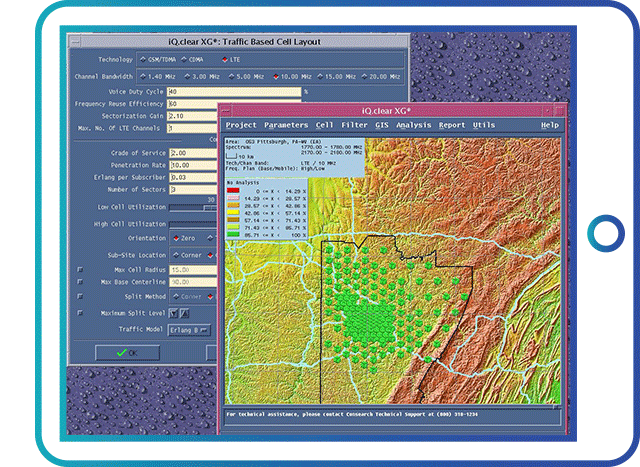Click the lime legend swatch 71.43 to 85.71
The height and width of the screenshot is (467, 640).
click(233, 227)
